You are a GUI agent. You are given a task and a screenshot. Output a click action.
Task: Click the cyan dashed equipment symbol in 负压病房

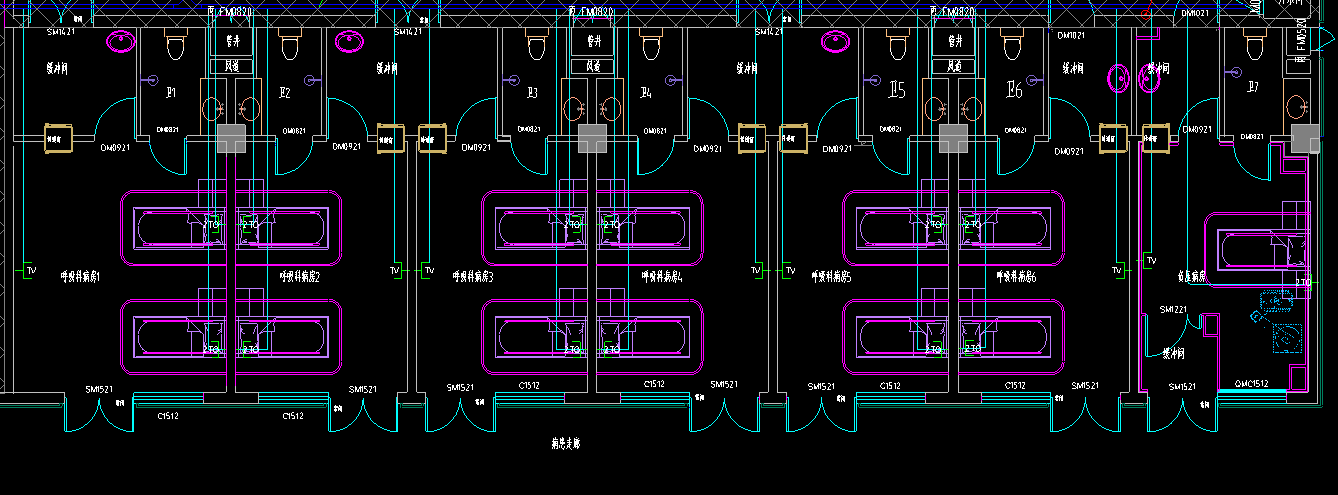click(x=1287, y=336)
